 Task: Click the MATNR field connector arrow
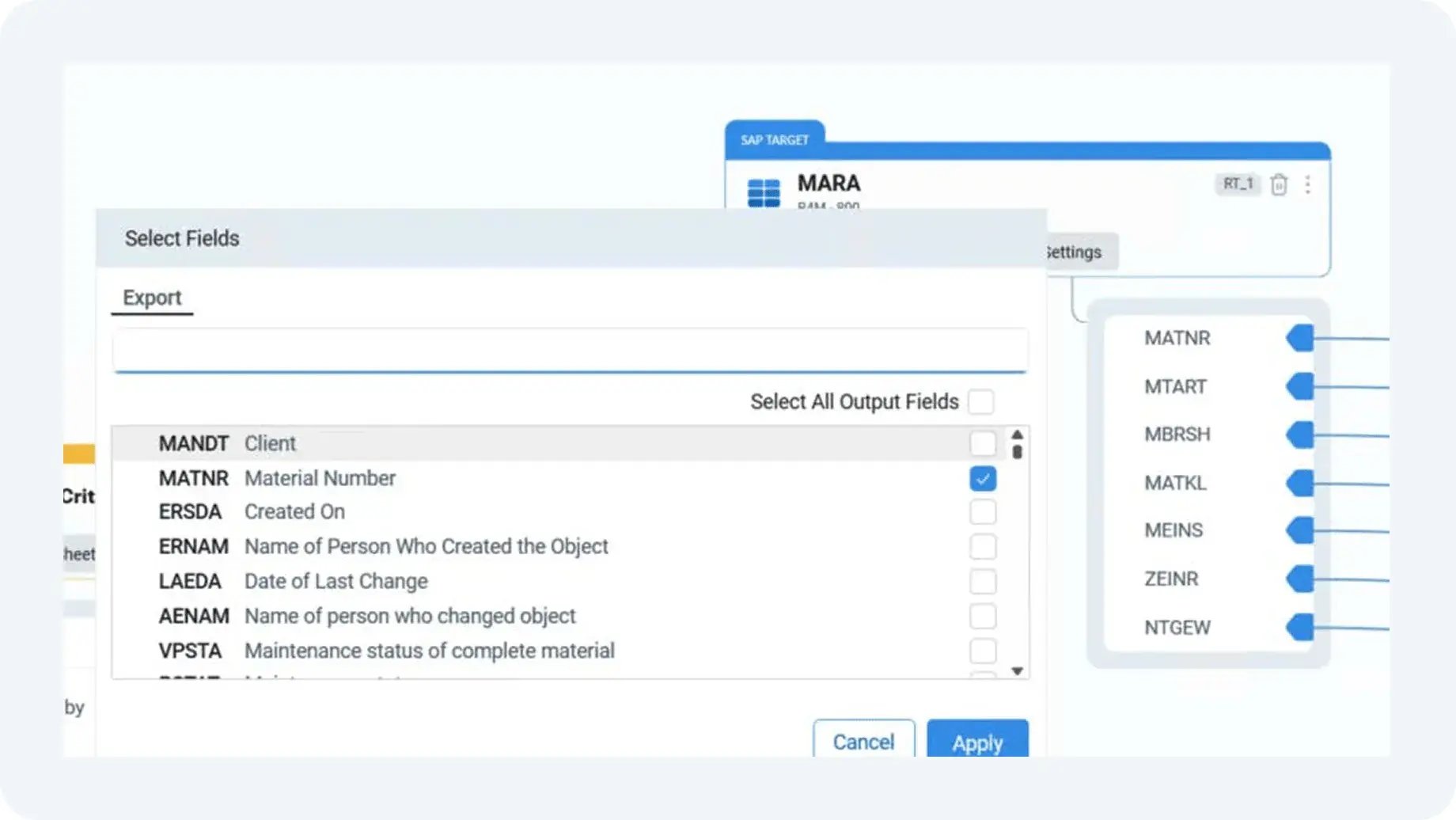click(x=1300, y=338)
